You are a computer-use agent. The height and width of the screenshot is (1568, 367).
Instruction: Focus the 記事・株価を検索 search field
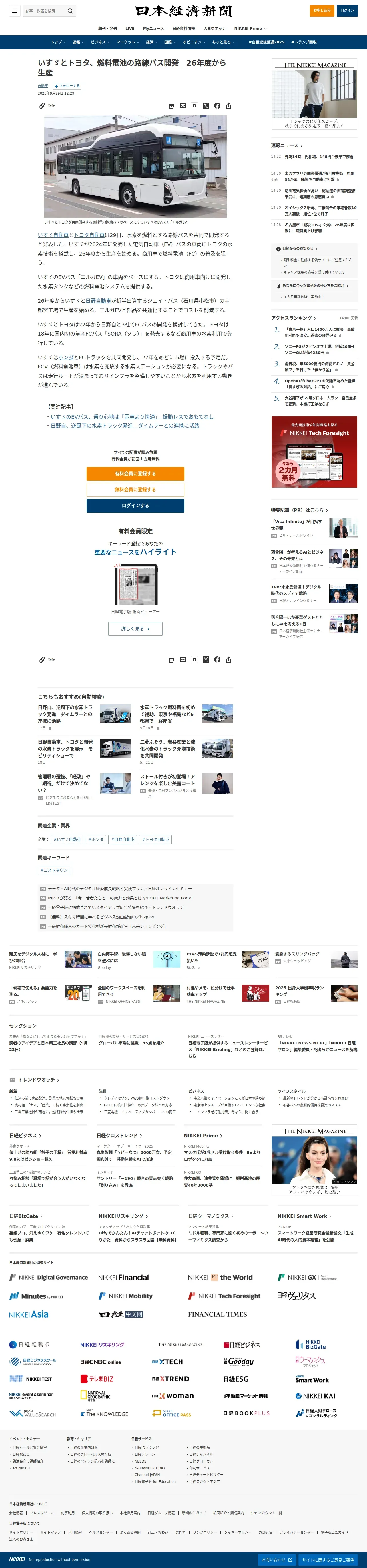(45, 10)
